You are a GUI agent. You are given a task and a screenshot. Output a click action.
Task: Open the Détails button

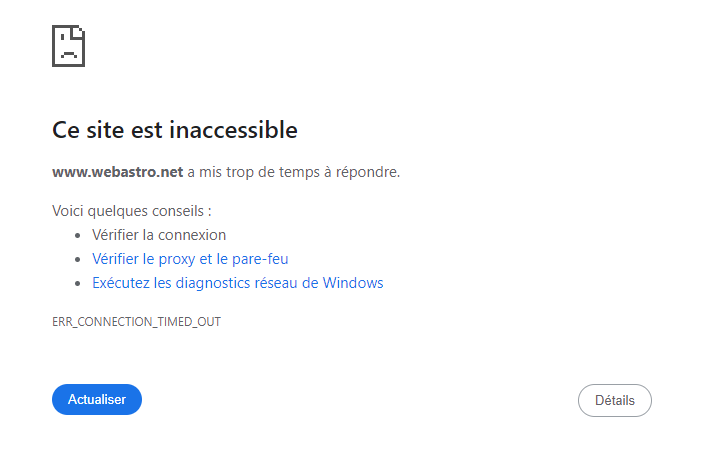[x=614, y=401]
